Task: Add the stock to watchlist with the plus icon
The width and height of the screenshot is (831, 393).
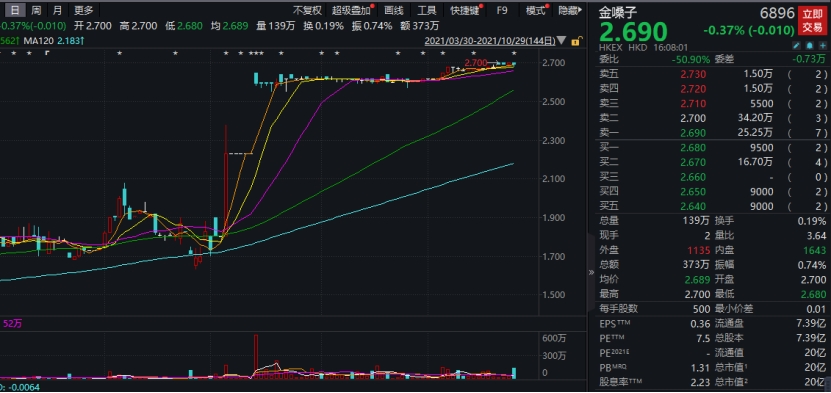Action: point(822,46)
